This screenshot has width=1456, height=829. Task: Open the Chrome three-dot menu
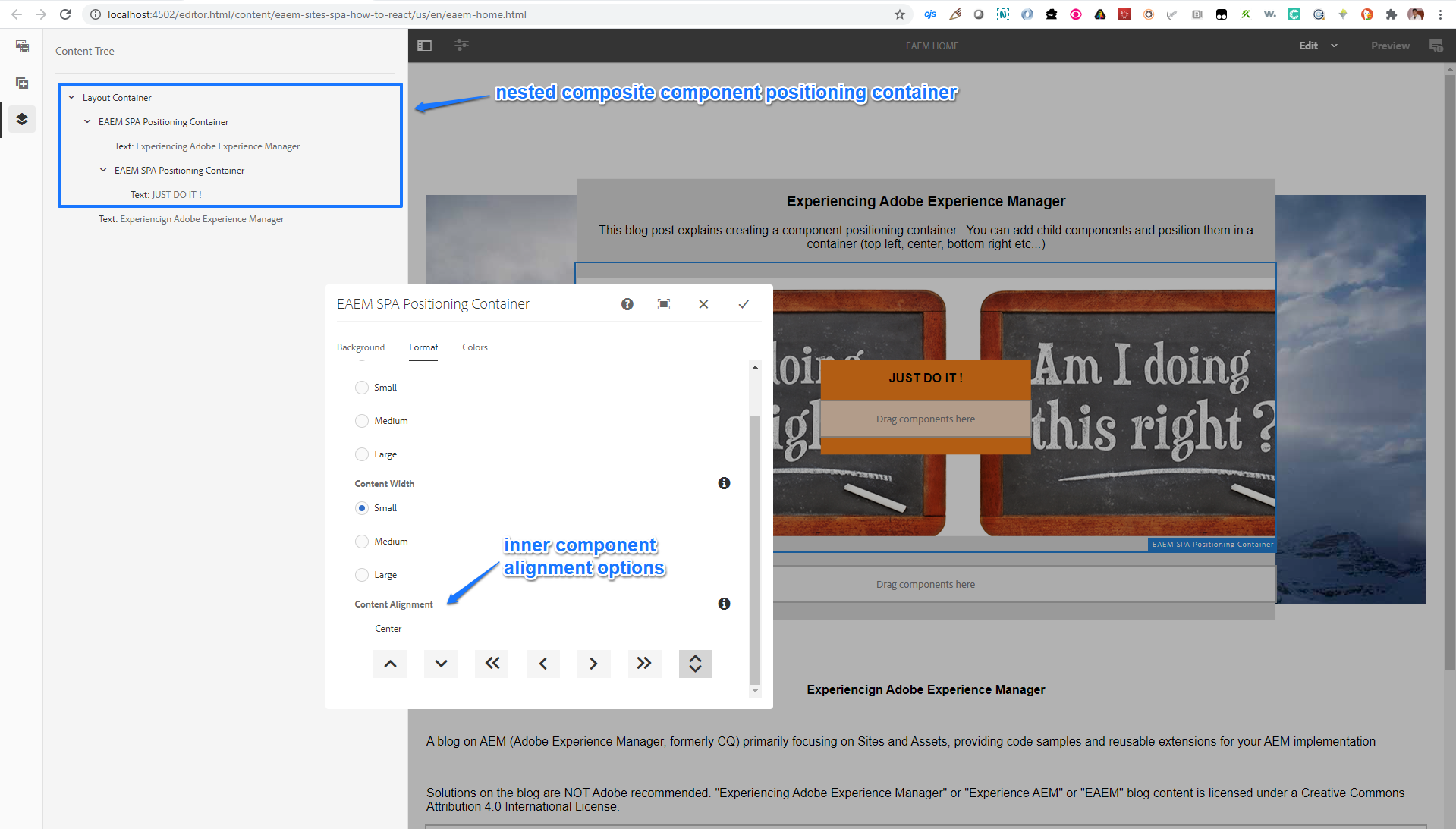(x=1440, y=14)
